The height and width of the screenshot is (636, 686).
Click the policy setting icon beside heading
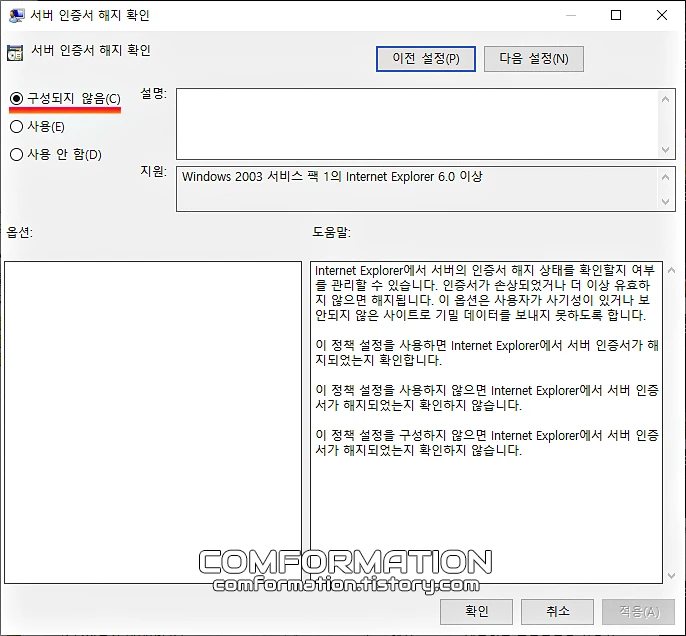(x=15, y=52)
